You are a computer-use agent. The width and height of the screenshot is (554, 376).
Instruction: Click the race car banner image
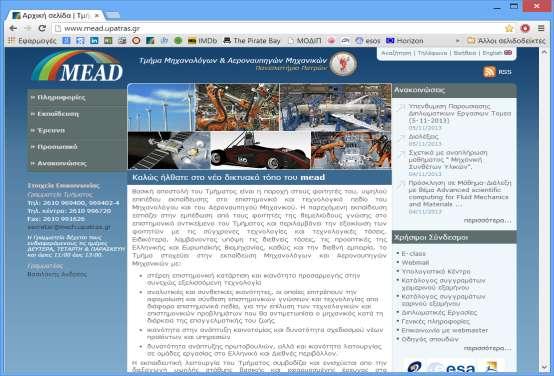click(260, 150)
